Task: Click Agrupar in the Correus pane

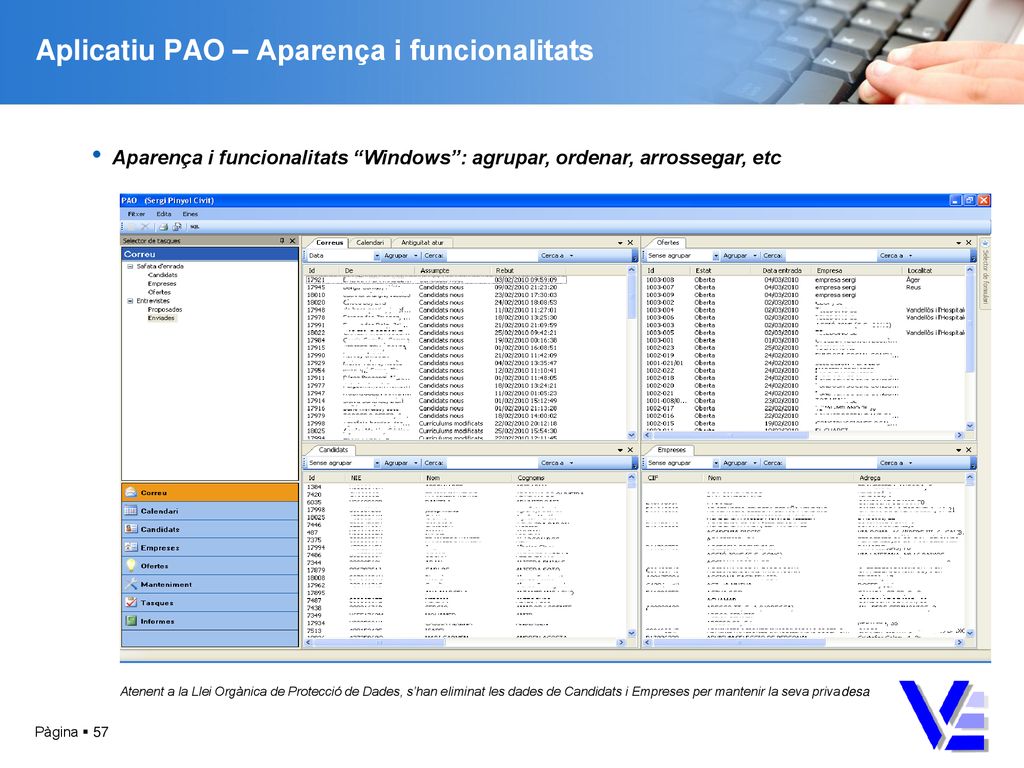Action: pyautogui.click(x=396, y=256)
